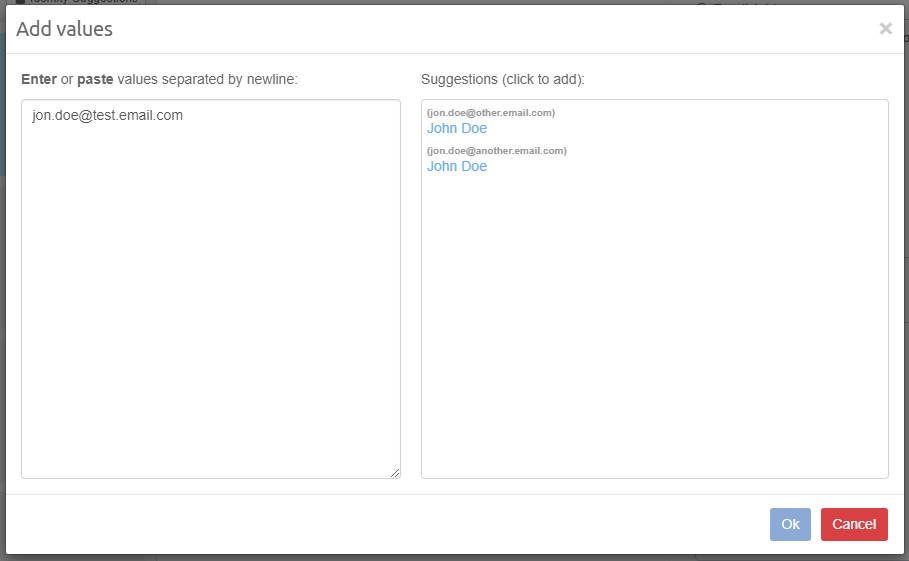Click the bold 'paste' word in instructions
This screenshot has width=909, height=561.
tap(95, 78)
